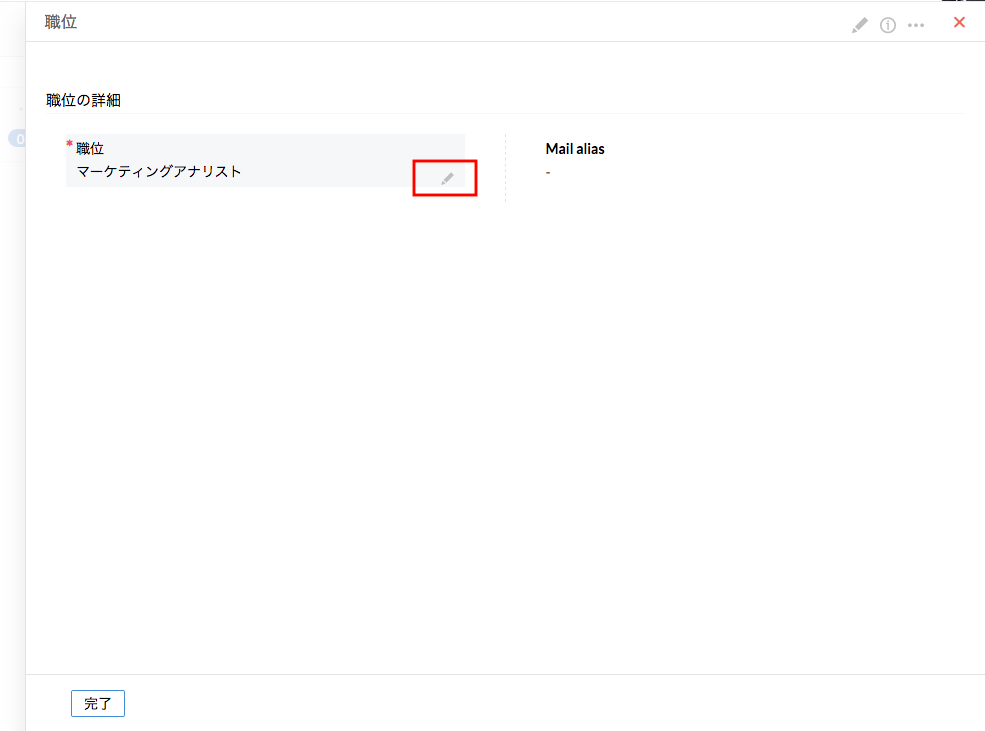Click the 職位の詳細 section heading
This screenshot has width=985, height=731.
click(x=84, y=100)
